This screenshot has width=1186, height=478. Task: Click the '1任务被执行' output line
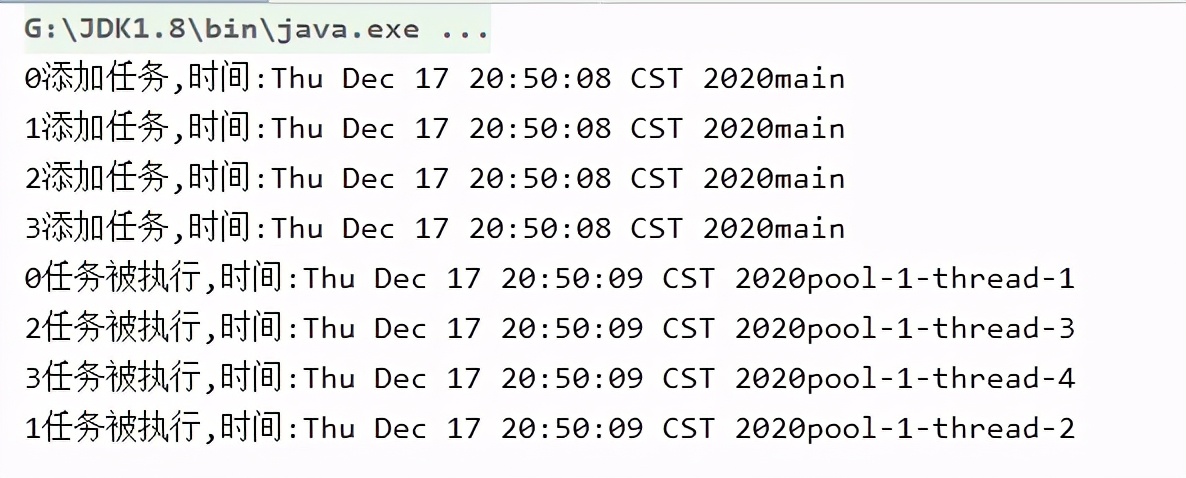tap(550, 428)
